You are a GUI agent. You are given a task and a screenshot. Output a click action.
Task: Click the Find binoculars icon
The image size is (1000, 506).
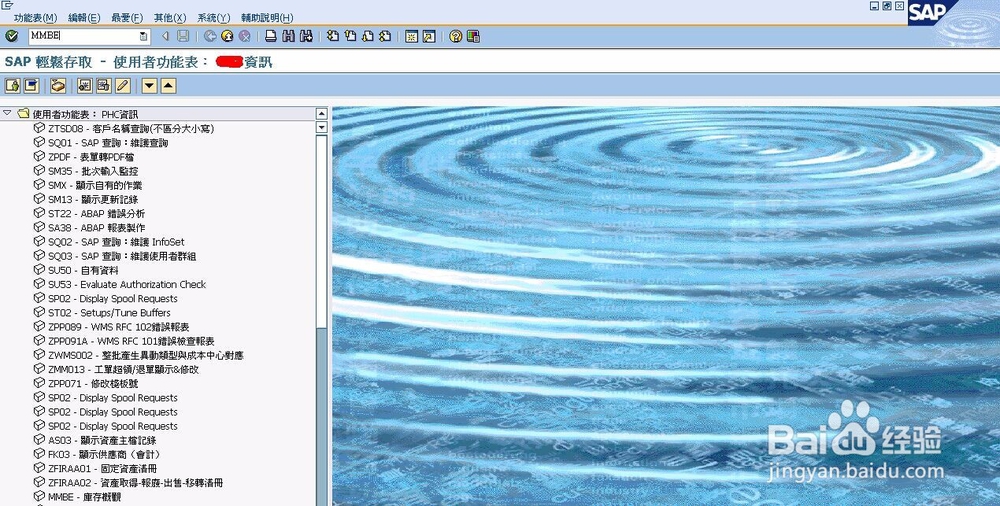click(x=288, y=36)
